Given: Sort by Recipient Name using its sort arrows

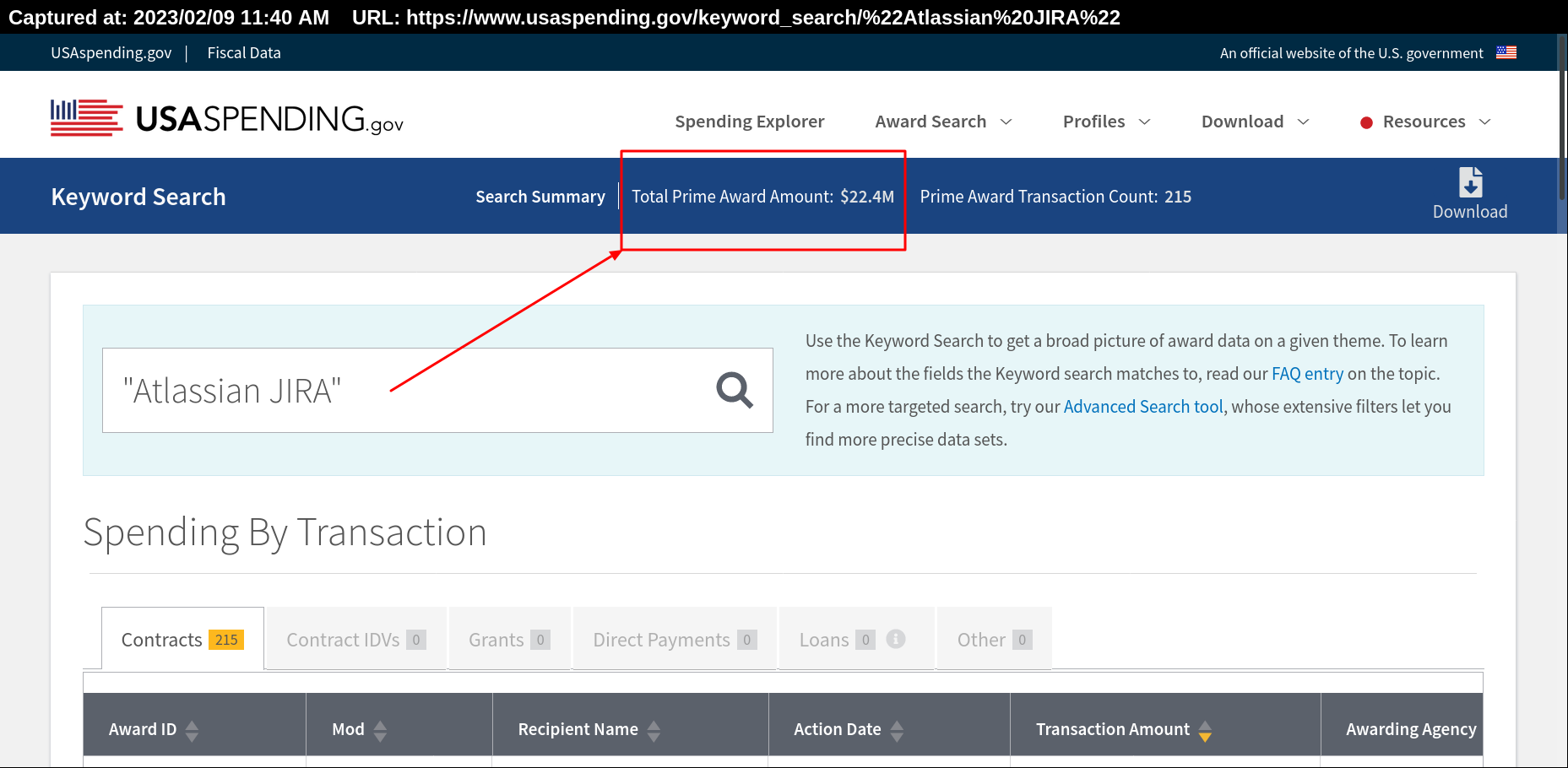Looking at the screenshot, I should [654, 730].
